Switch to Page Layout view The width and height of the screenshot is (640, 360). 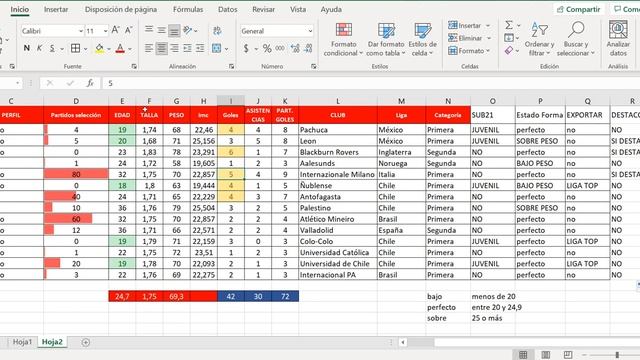click(x=545, y=355)
